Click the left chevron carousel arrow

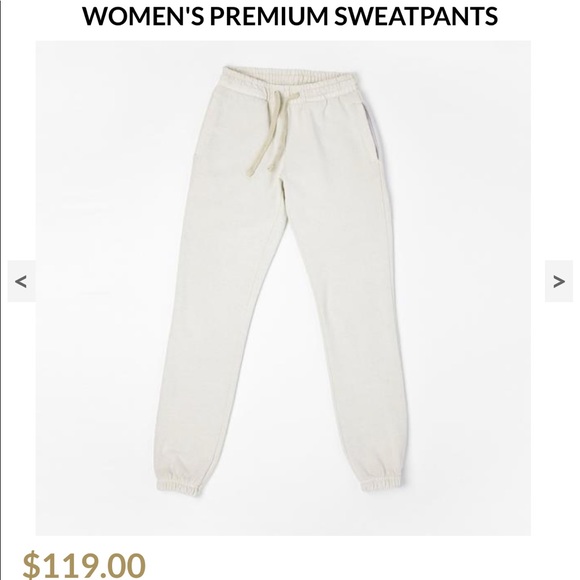point(21,281)
